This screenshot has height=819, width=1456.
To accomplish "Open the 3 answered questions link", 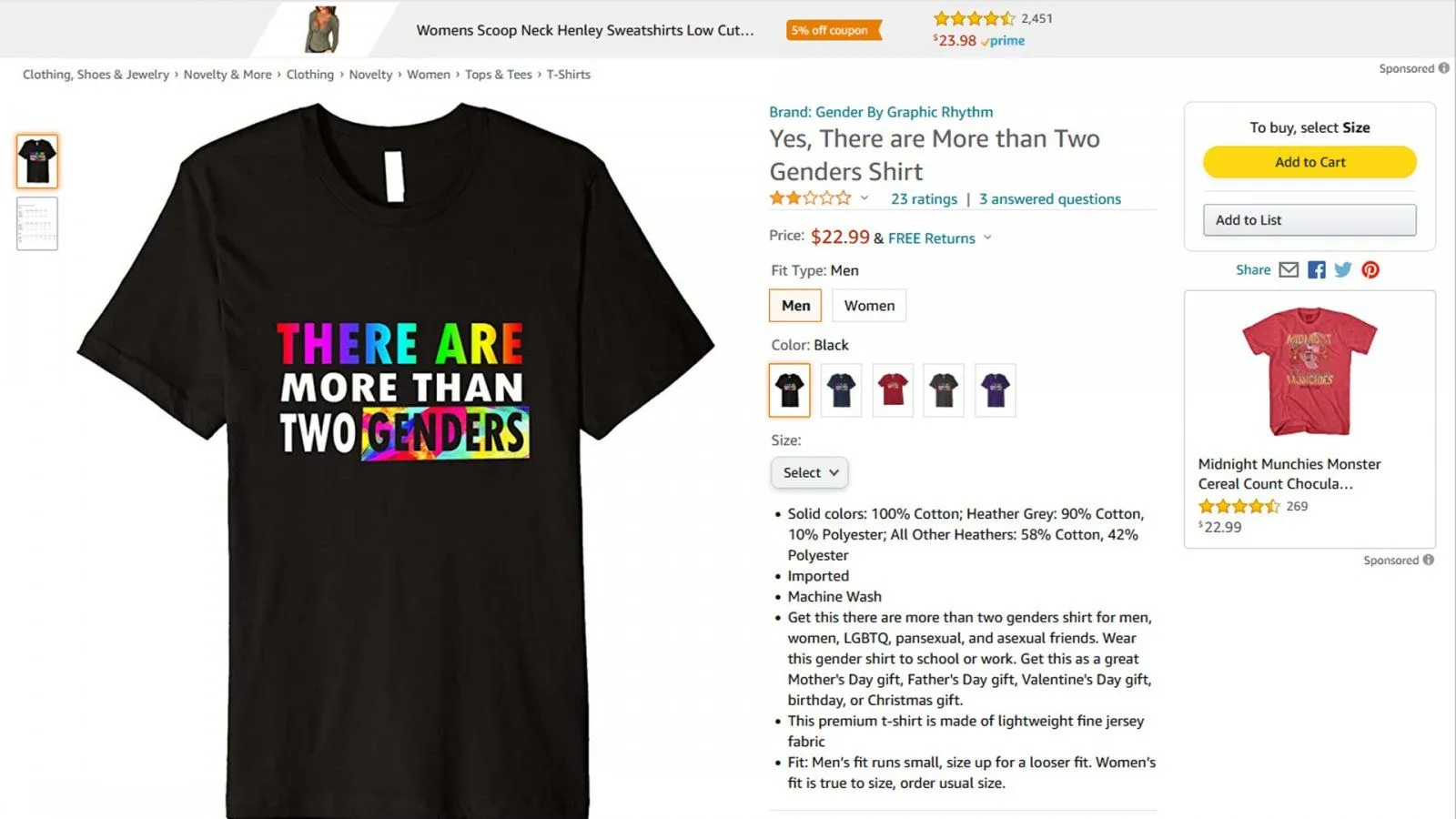I will (x=1050, y=199).
